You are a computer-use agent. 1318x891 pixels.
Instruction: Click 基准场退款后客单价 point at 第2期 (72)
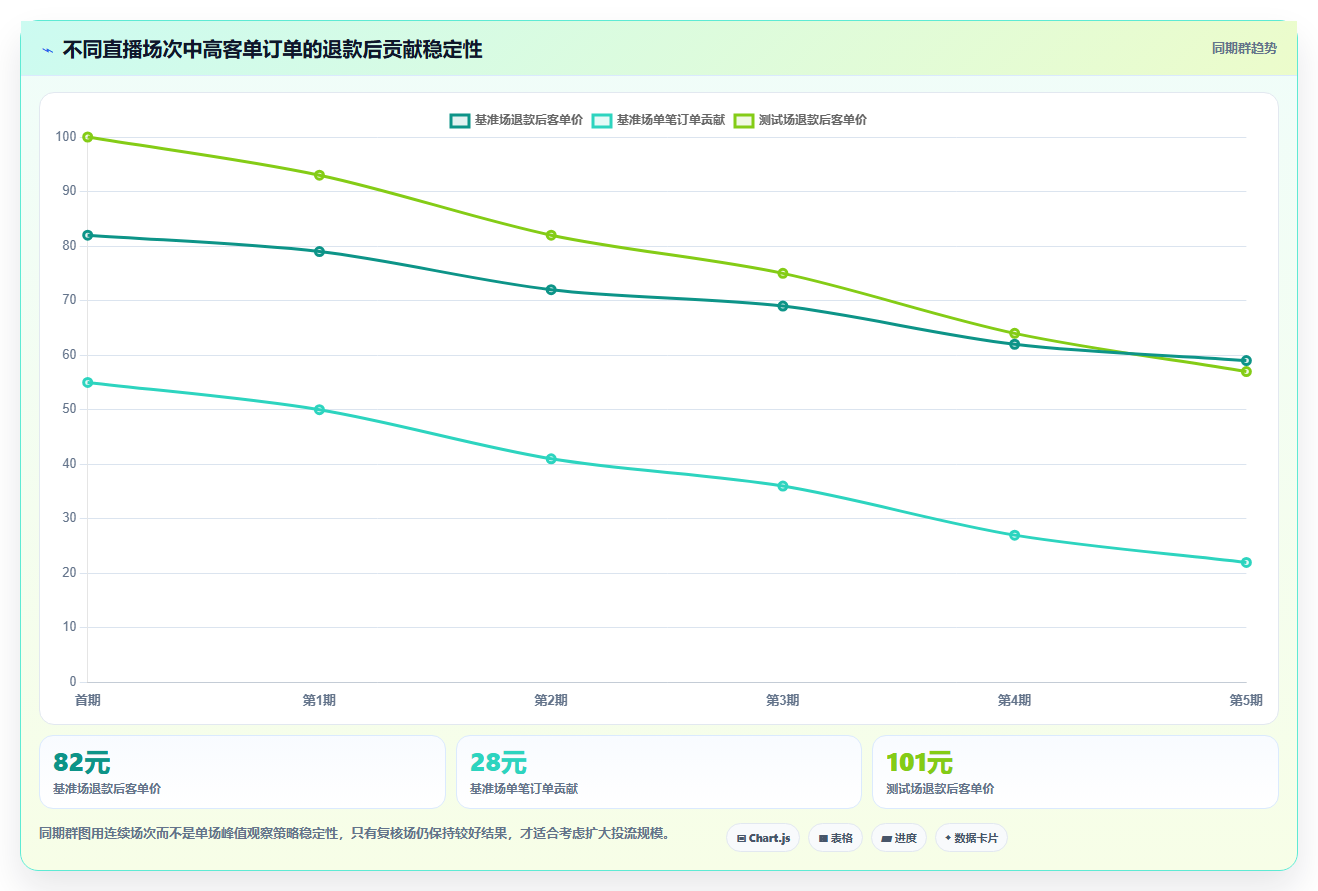point(551,290)
